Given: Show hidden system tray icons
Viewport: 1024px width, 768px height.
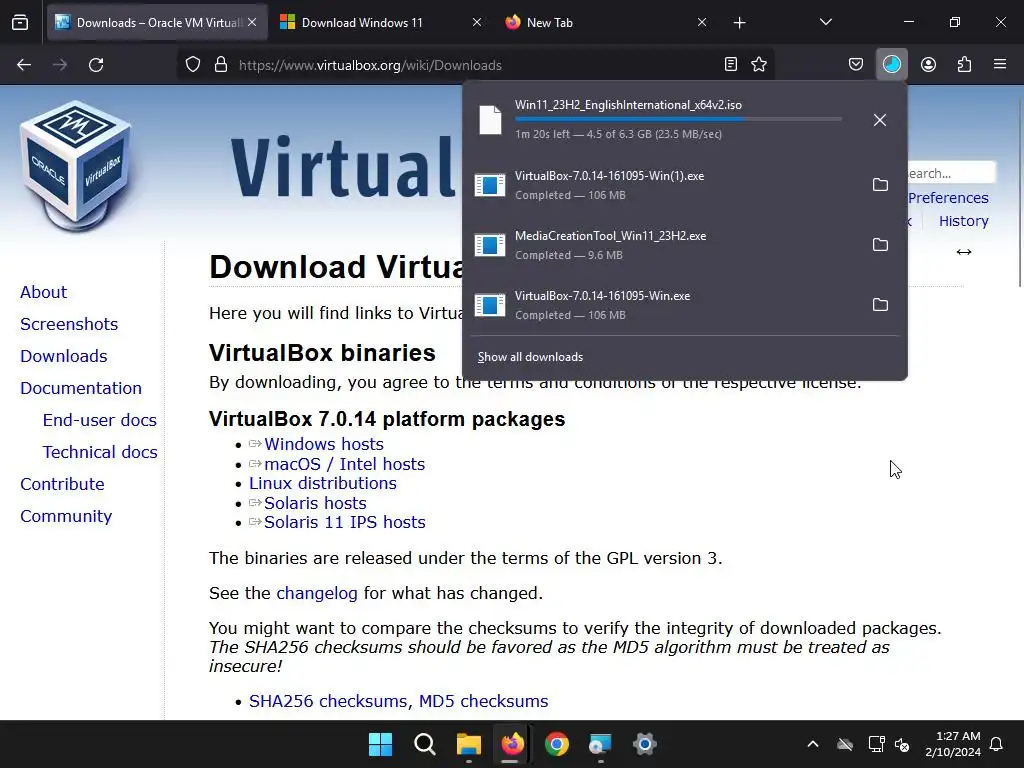Looking at the screenshot, I should click(x=813, y=744).
